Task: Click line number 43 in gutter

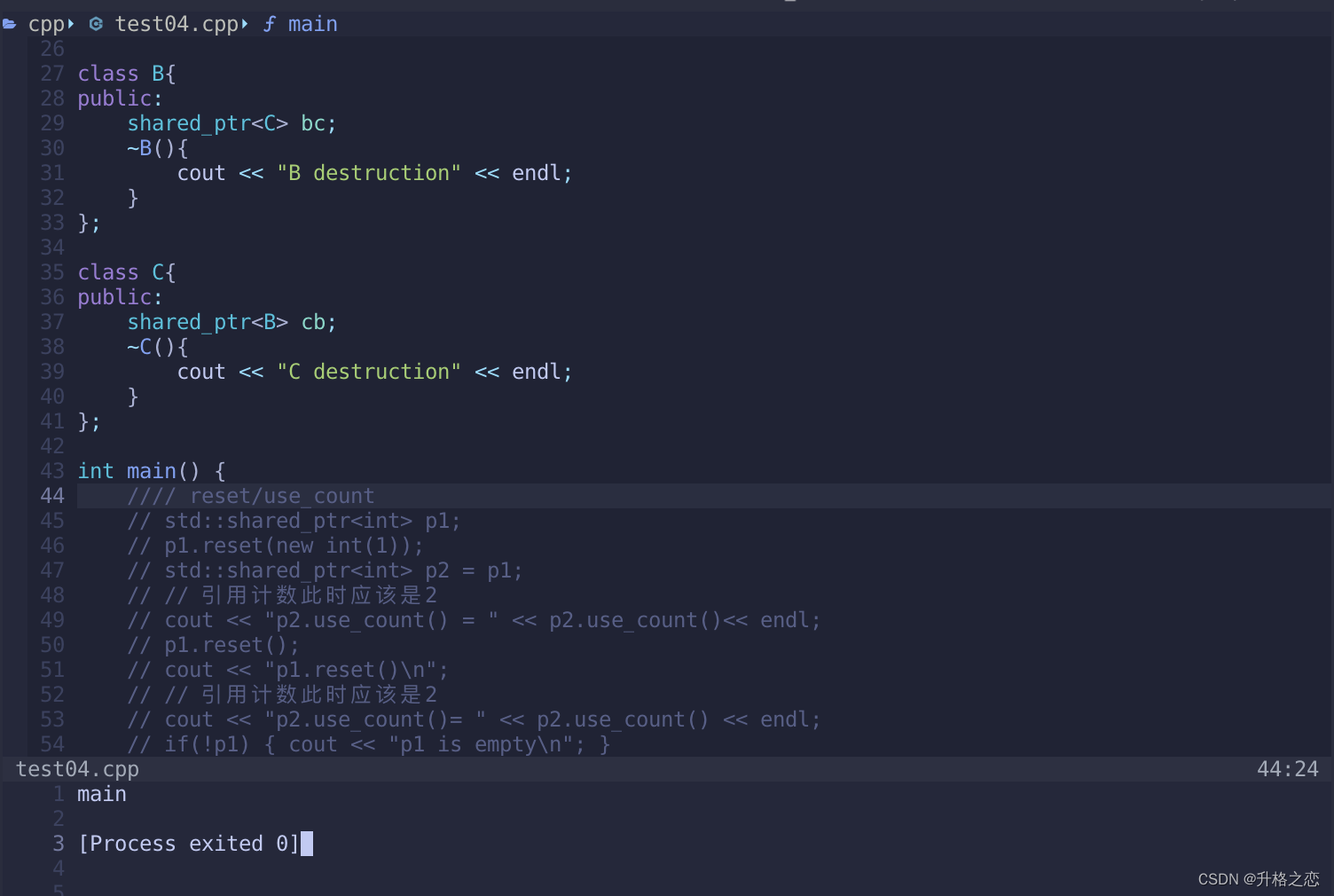Action: [x=52, y=471]
